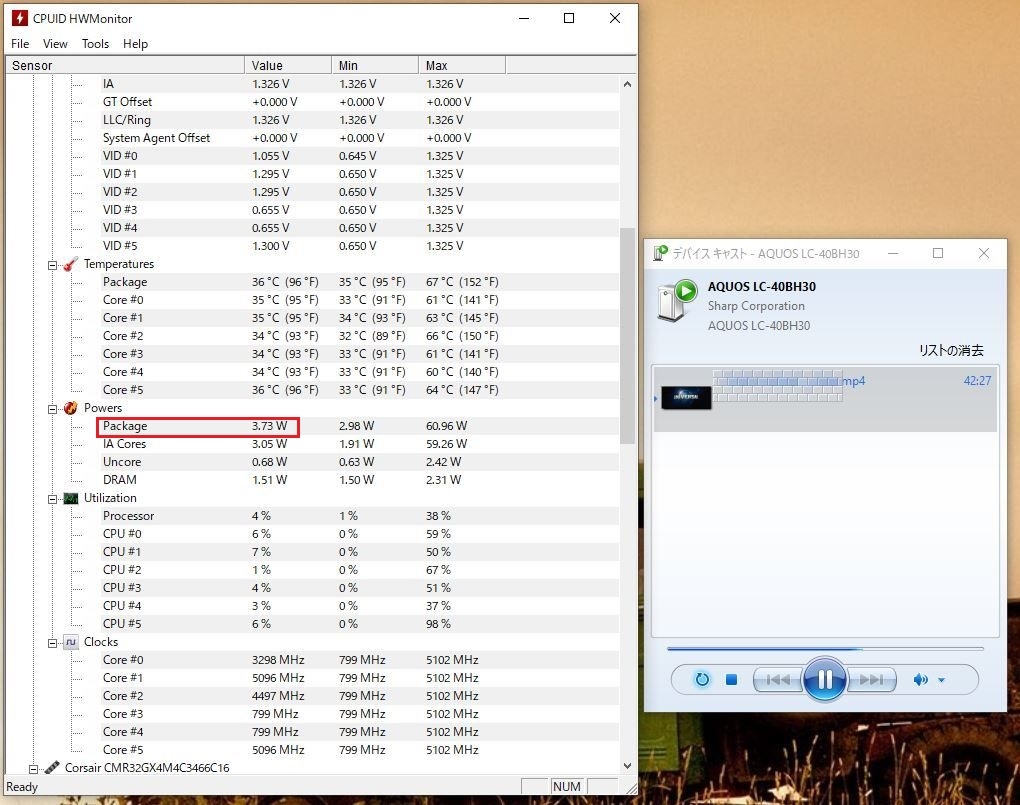The height and width of the screenshot is (805, 1020).
Task: Click the Utilization chip icon
Action: [71, 498]
